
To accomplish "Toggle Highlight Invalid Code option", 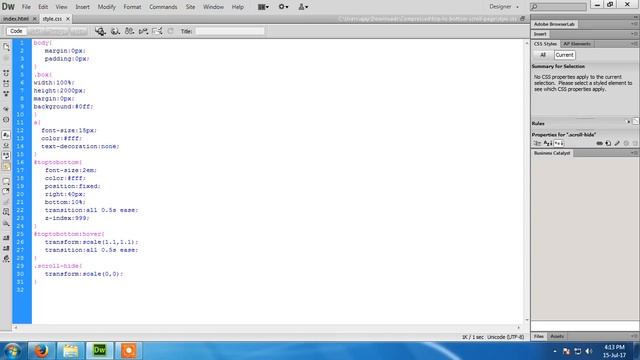I will tap(6, 145).
